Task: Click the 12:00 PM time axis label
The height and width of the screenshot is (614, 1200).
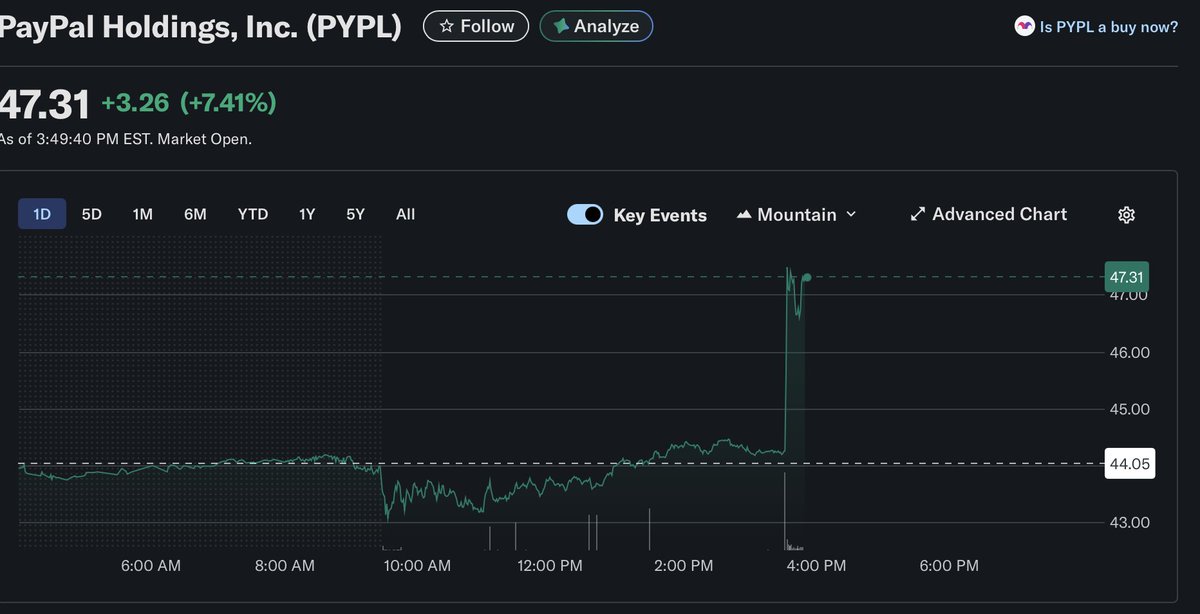Action: [548, 566]
